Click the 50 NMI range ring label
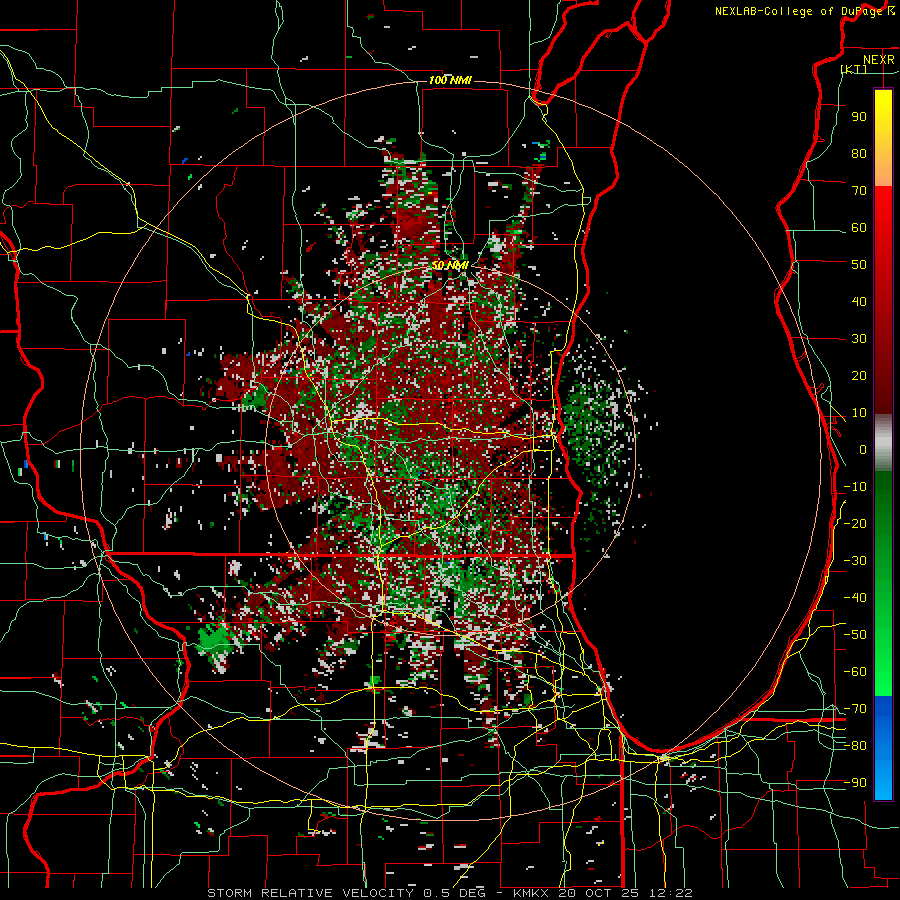This screenshot has width=900, height=900. (450, 266)
